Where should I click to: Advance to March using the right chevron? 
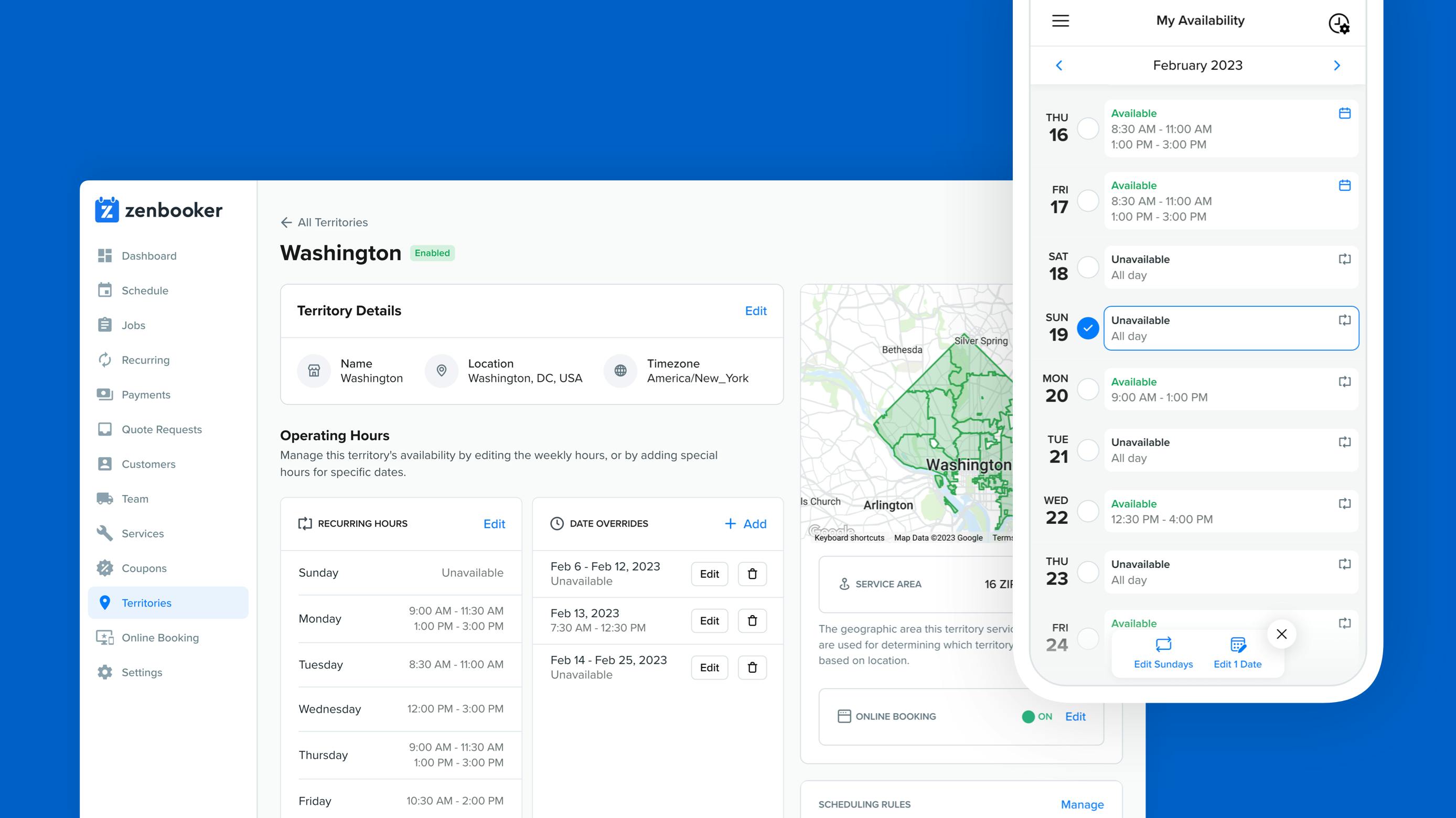[x=1337, y=65]
